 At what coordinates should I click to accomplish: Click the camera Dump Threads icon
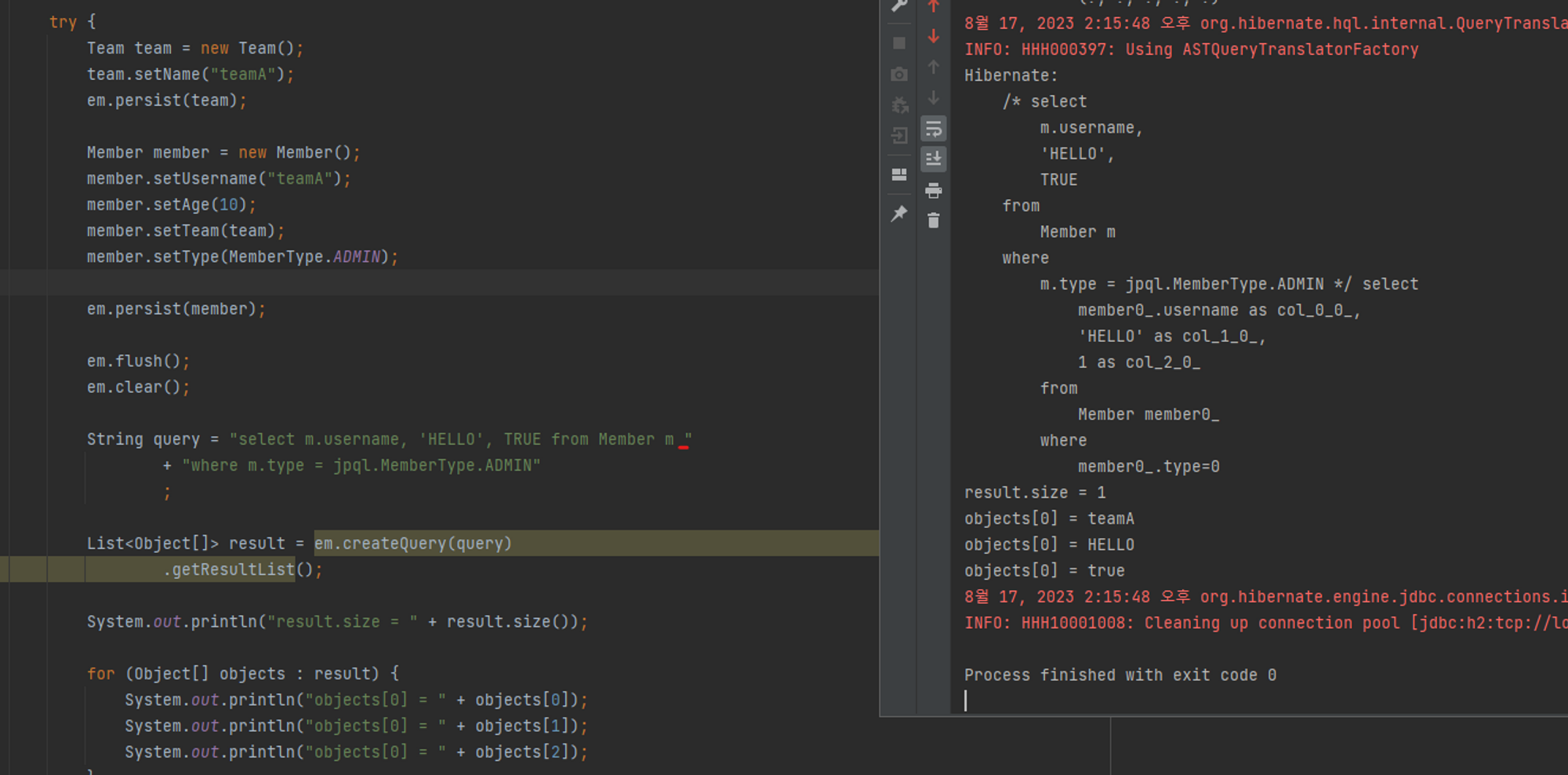[x=899, y=74]
